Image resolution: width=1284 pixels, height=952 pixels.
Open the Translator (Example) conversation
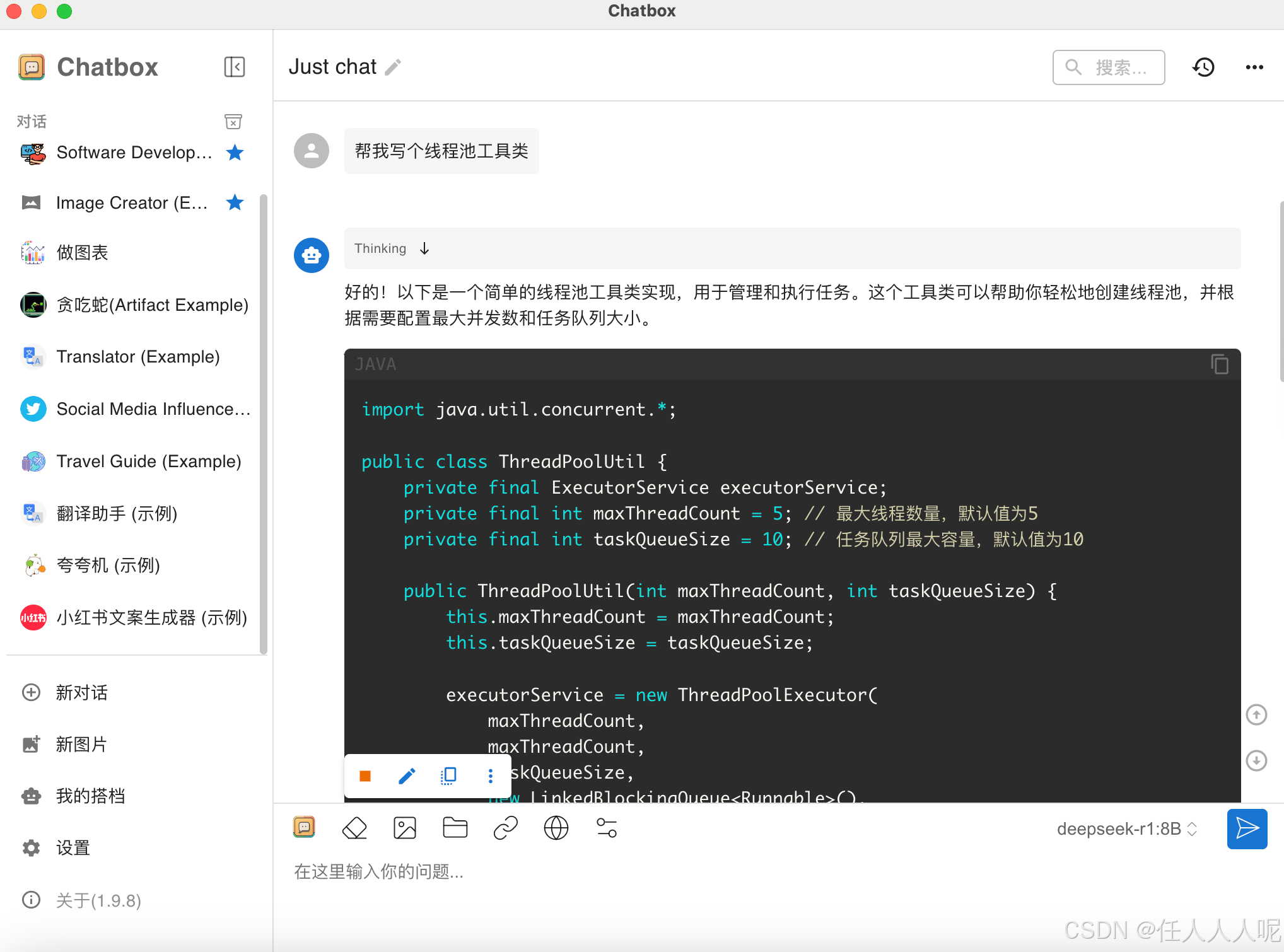point(137,357)
